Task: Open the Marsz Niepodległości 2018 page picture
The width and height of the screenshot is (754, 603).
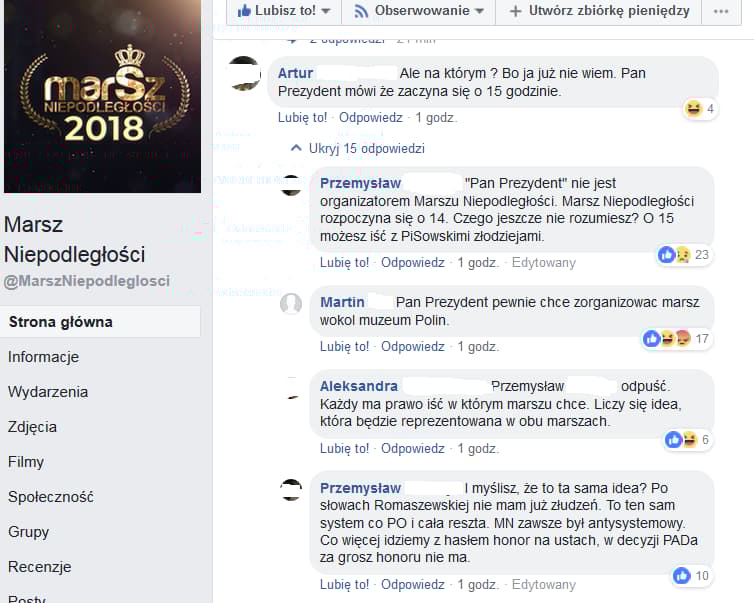Action: [x=102, y=97]
